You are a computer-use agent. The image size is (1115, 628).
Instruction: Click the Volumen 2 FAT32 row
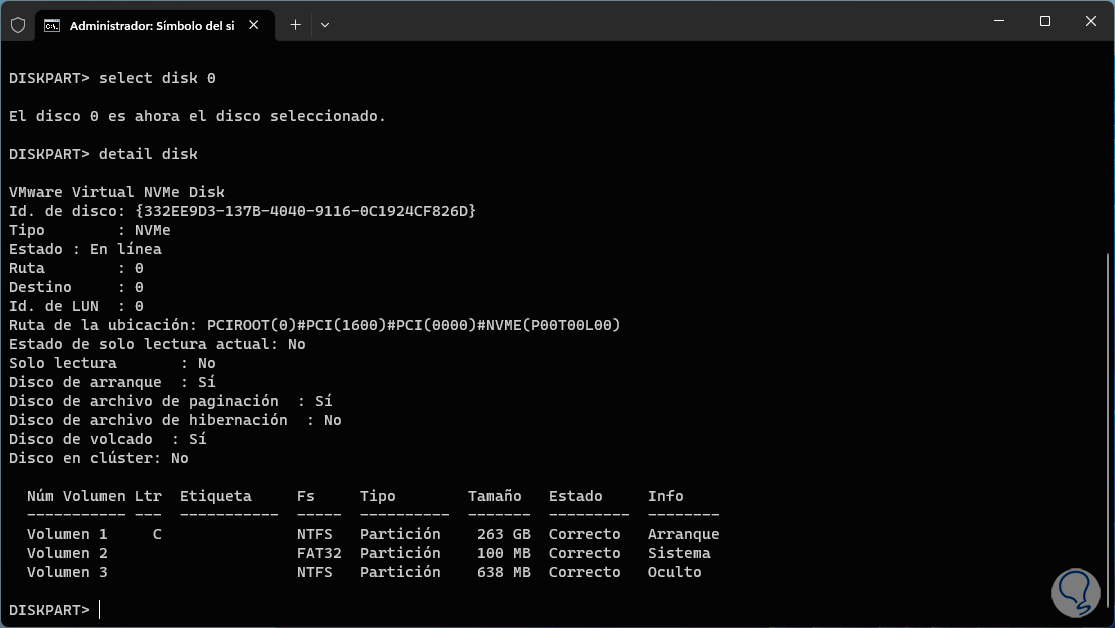pyautogui.click(x=372, y=553)
